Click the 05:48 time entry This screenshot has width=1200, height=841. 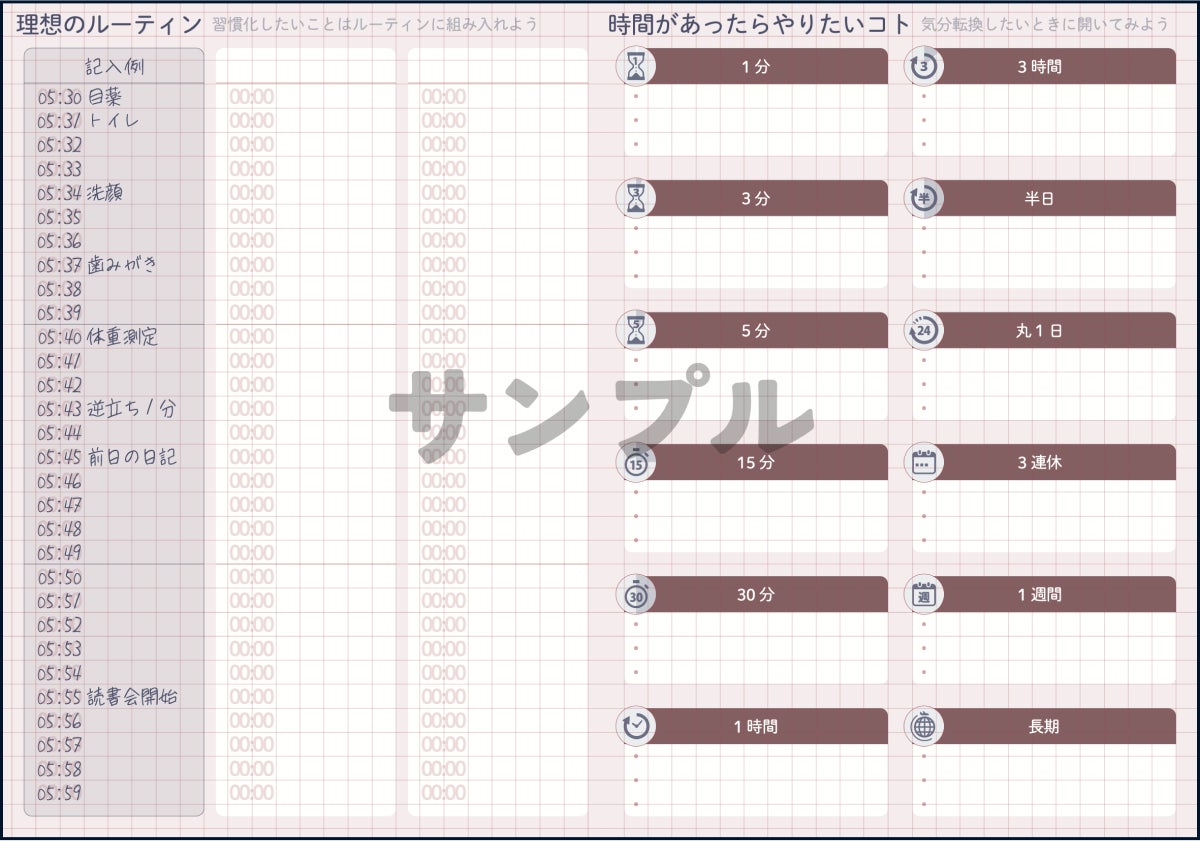pos(60,529)
